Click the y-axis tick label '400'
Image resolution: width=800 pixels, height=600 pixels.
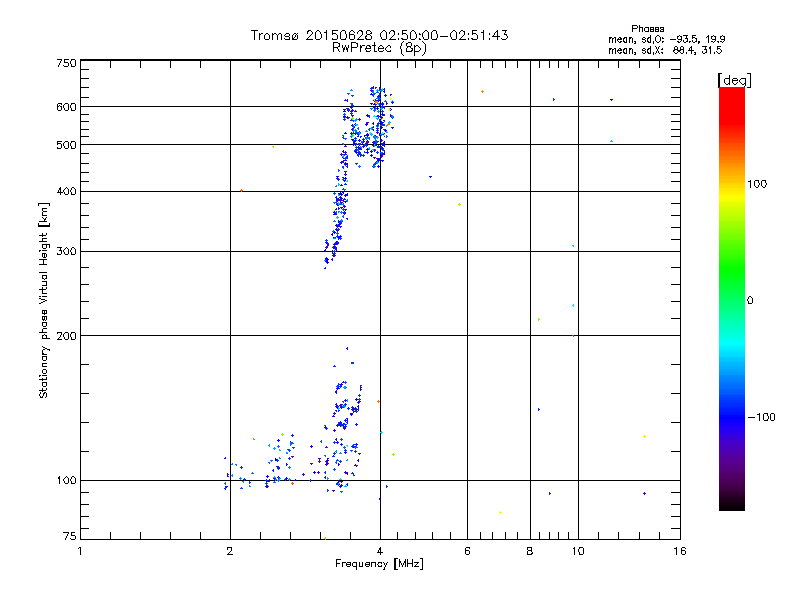point(66,192)
